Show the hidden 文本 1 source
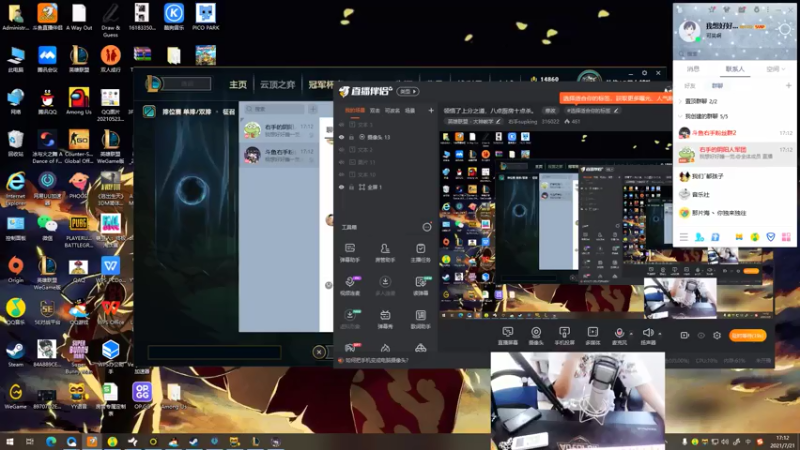 click(341, 124)
